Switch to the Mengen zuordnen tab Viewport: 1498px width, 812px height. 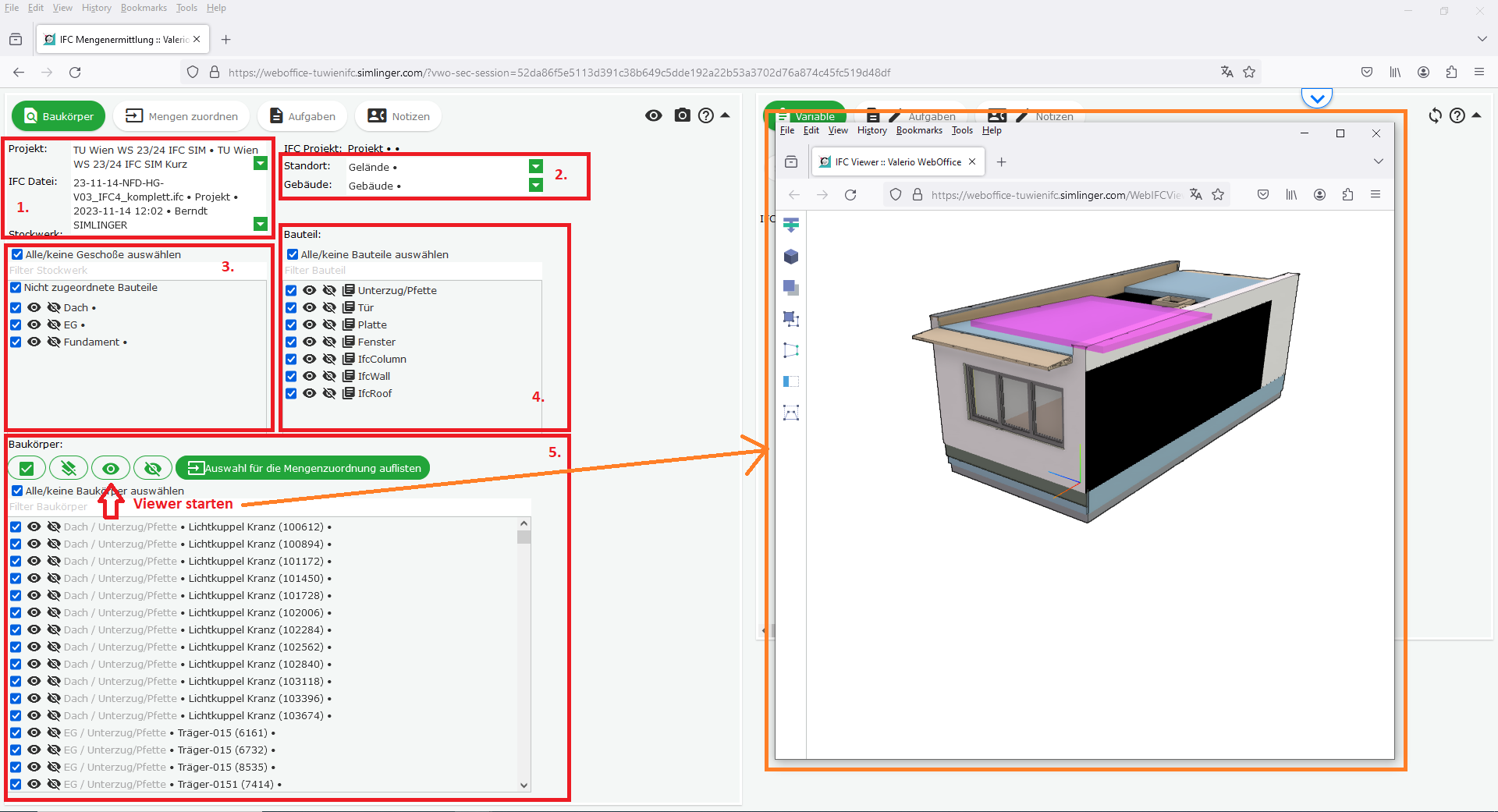tap(181, 116)
